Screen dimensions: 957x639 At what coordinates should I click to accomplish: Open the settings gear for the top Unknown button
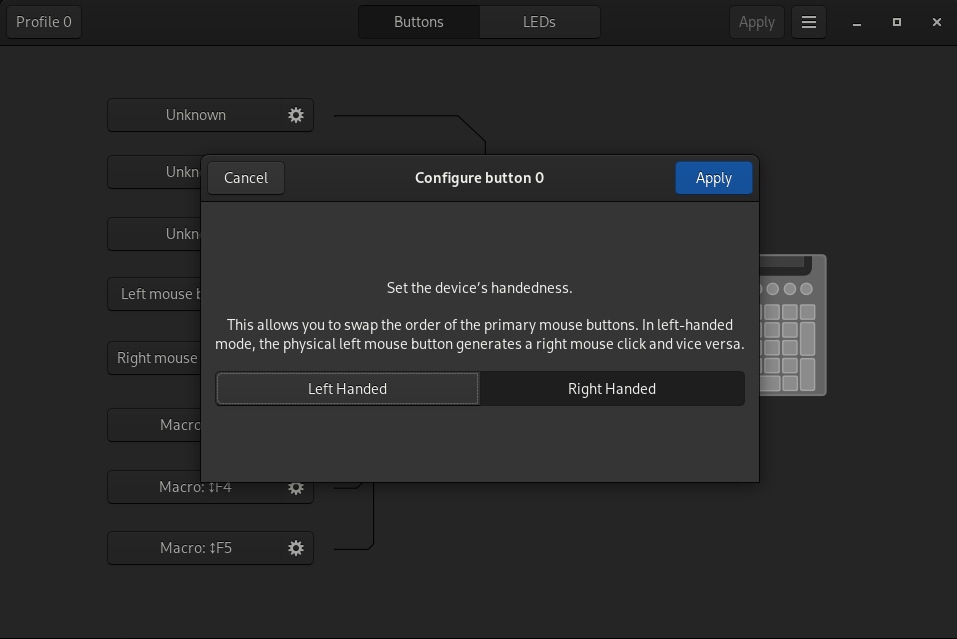[x=295, y=115]
